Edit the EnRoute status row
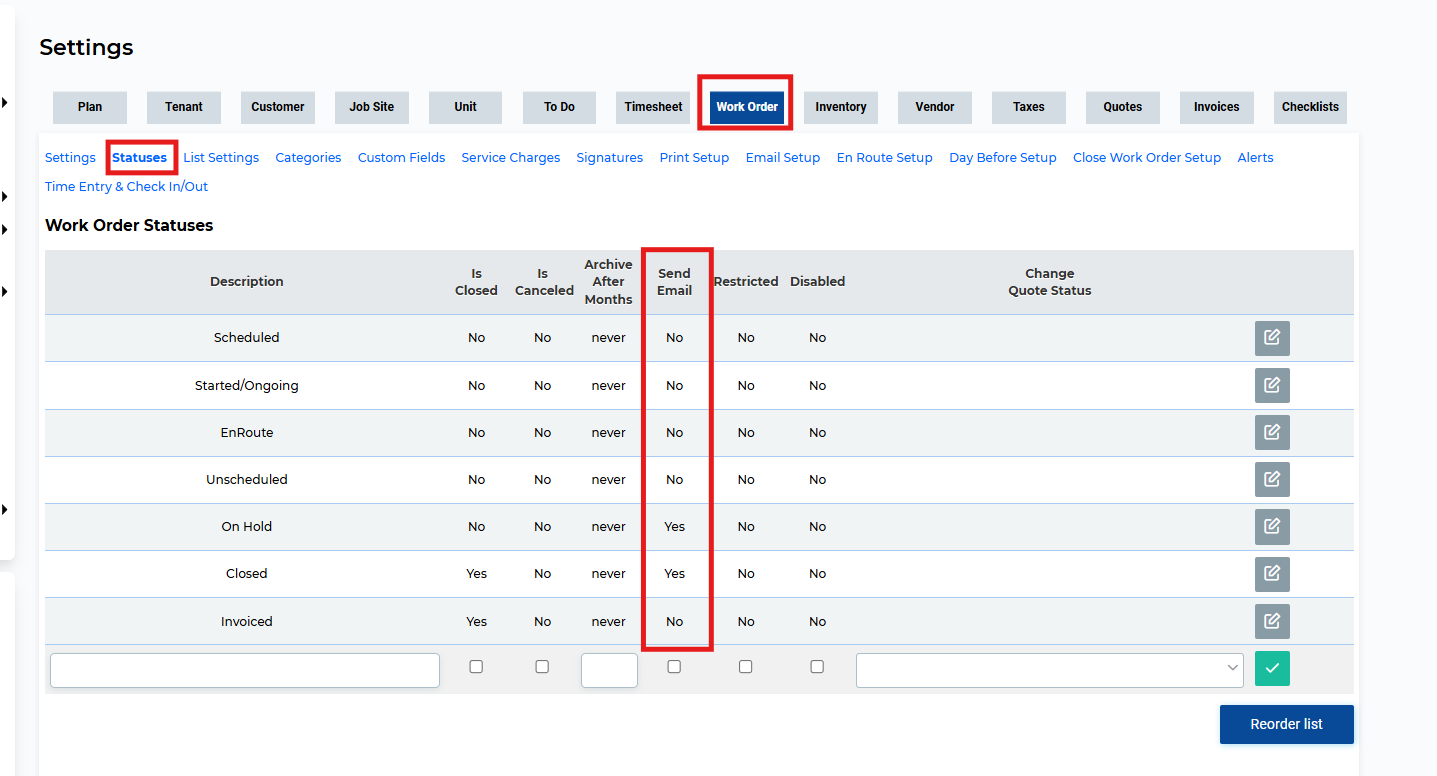This screenshot has height=776, width=1437. click(x=1272, y=432)
